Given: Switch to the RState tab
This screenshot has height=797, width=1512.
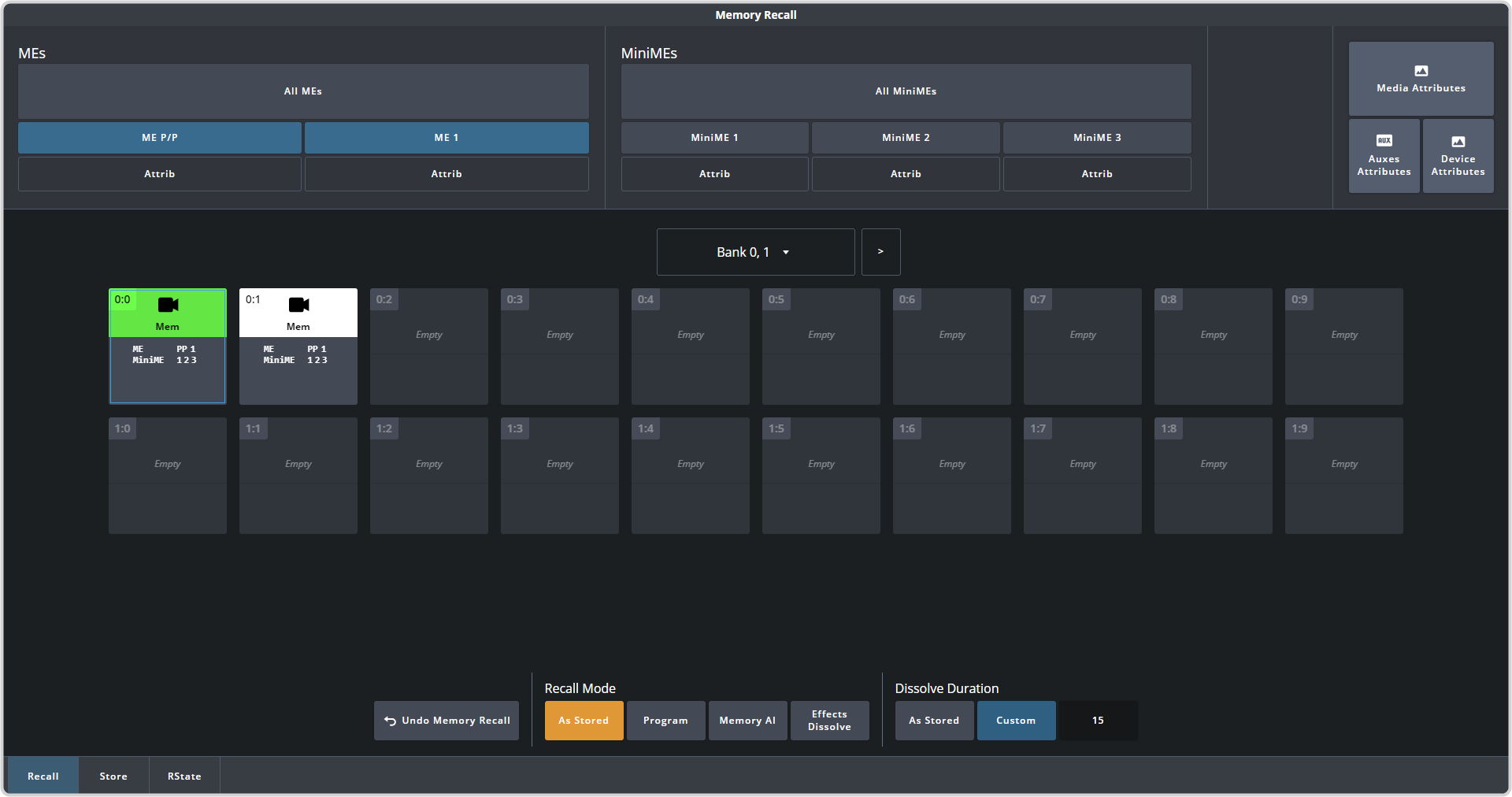Looking at the screenshot, I should 184,776.
